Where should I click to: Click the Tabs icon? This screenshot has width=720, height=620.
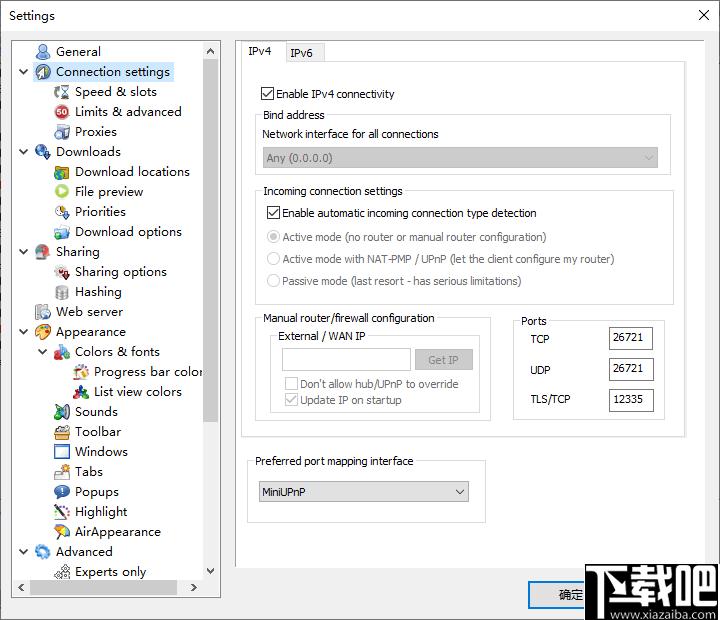[x=62, y=472]
